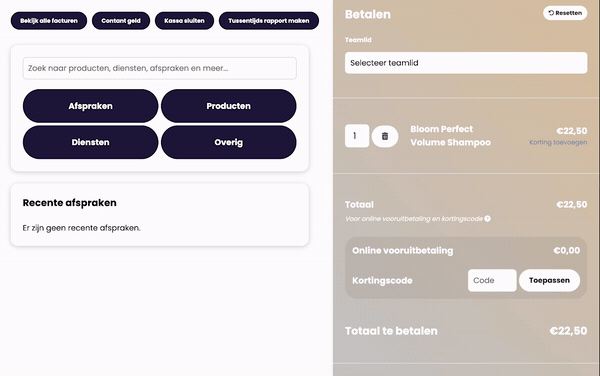Click the help icon beside vooruitbetaling note
This screenshot has width=600, height=376.
[488, 219]
